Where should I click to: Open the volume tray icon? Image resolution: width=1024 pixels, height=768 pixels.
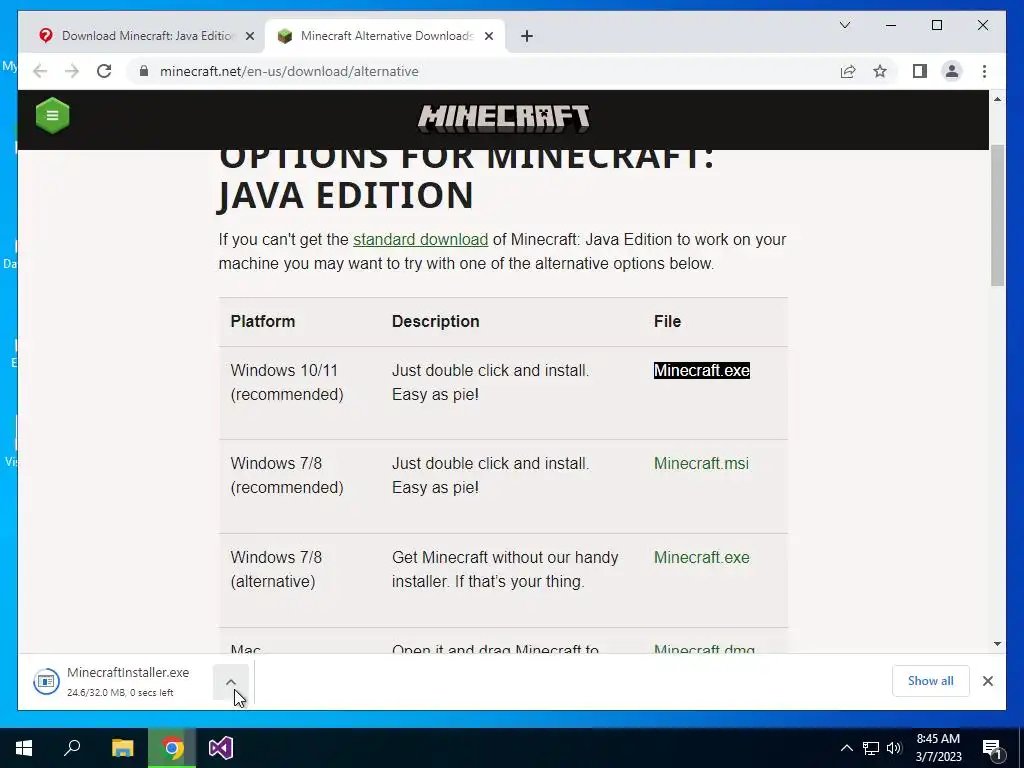pos(894,748)
